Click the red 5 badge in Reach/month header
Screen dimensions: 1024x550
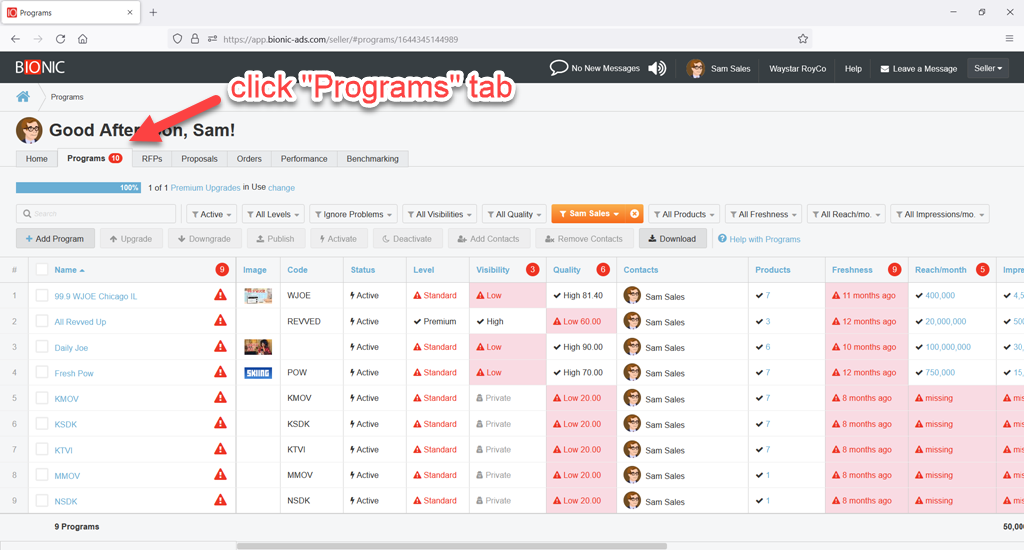point(982,270)
